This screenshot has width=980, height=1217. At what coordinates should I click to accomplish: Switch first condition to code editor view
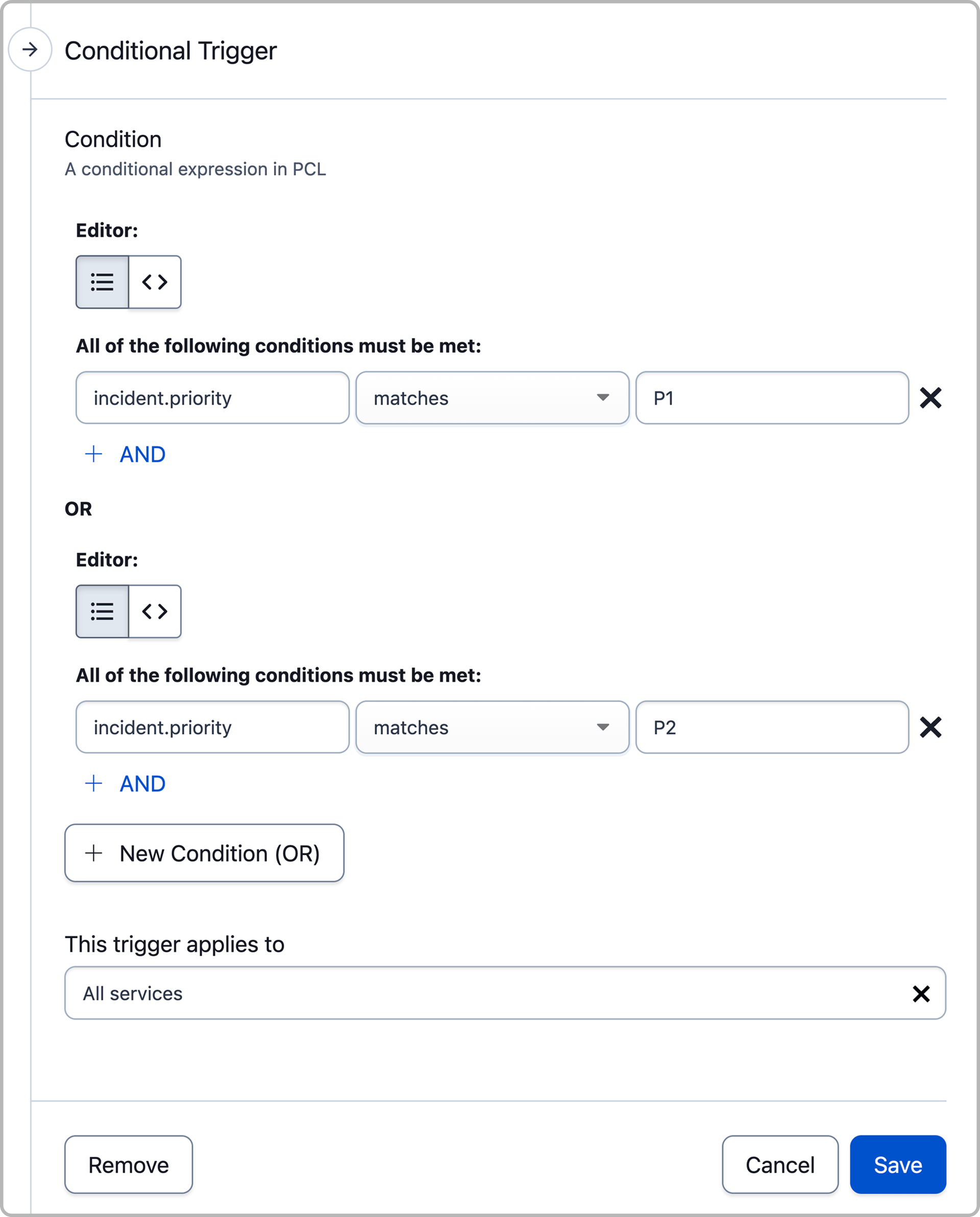[155, 282]
